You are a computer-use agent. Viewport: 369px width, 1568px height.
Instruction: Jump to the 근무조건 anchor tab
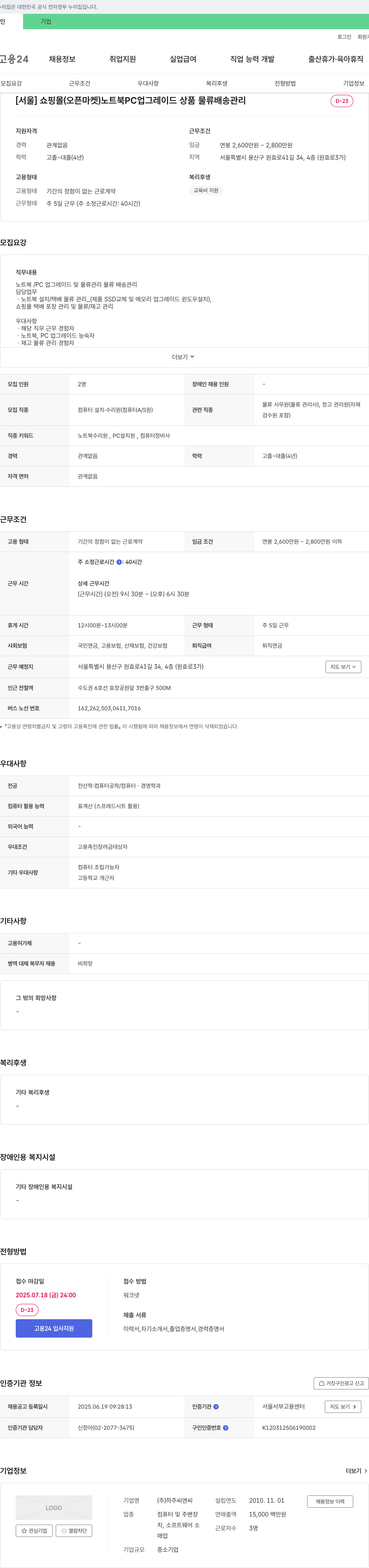click(x=80, y=83)
